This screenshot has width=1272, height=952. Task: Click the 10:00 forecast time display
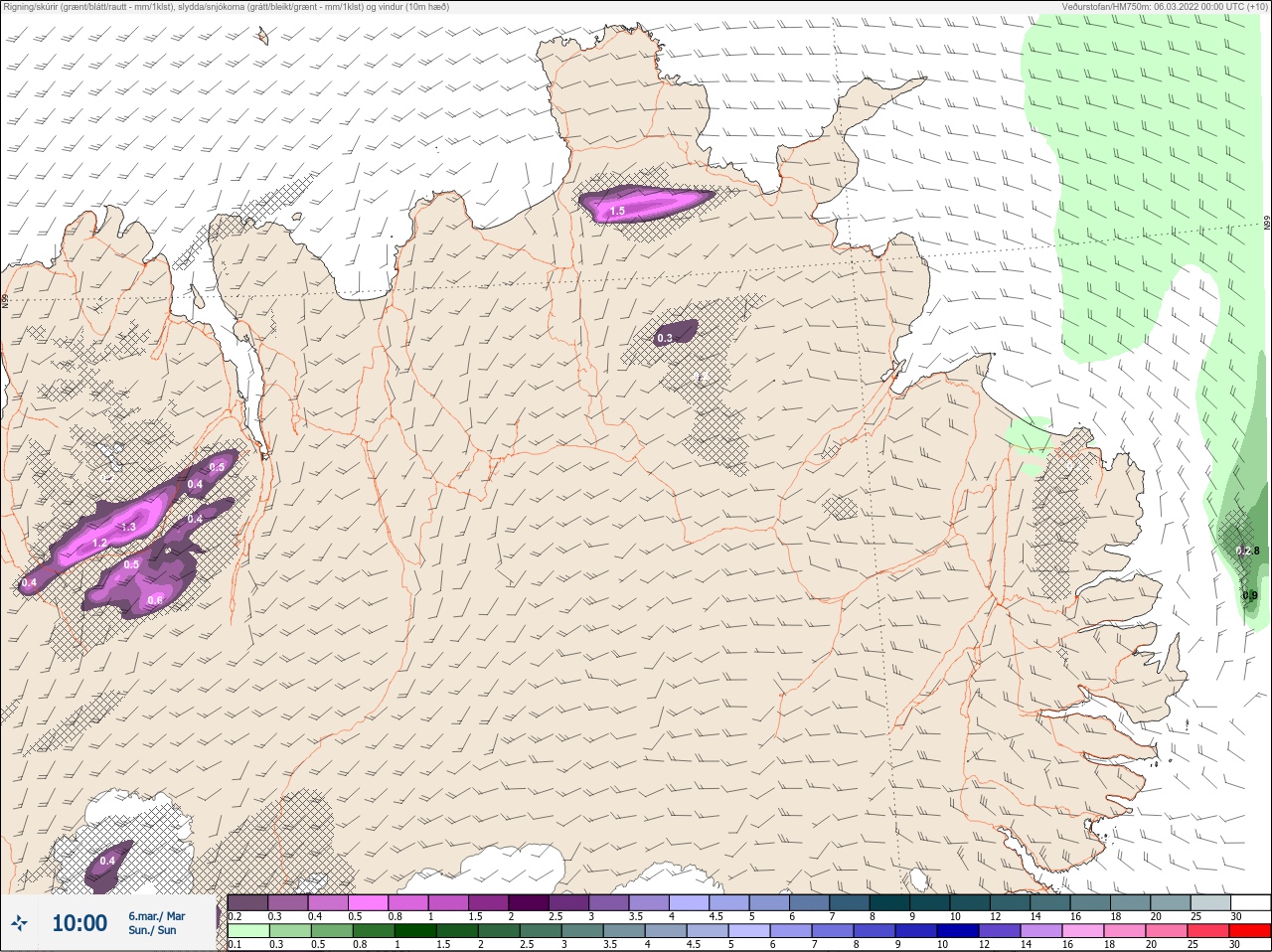point(79,923)
